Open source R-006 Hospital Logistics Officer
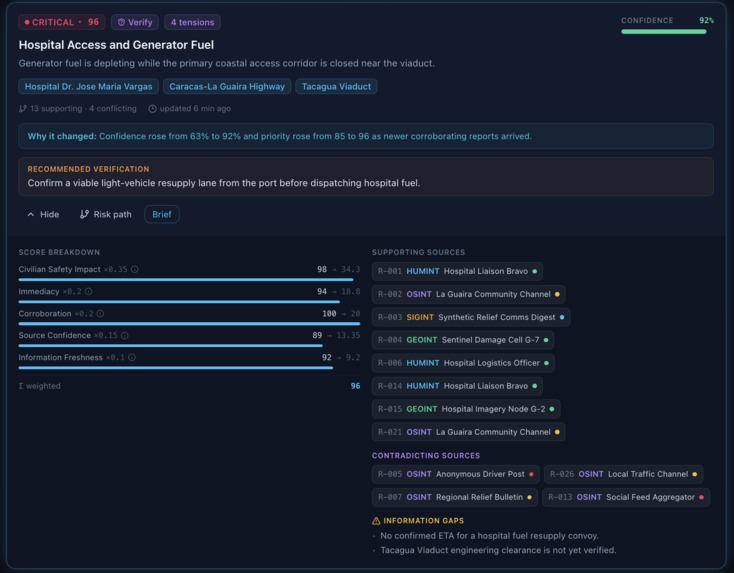This screenshot has height=573, width=734. tap(463, 363)
